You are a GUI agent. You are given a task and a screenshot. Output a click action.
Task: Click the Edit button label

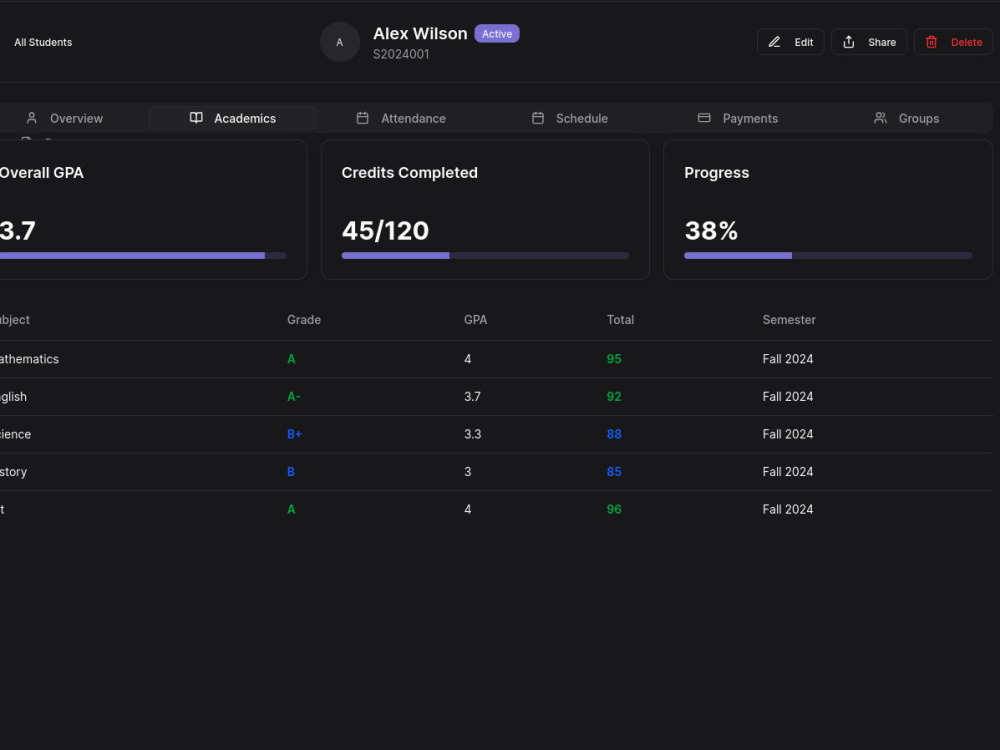[x=804, y=42]
